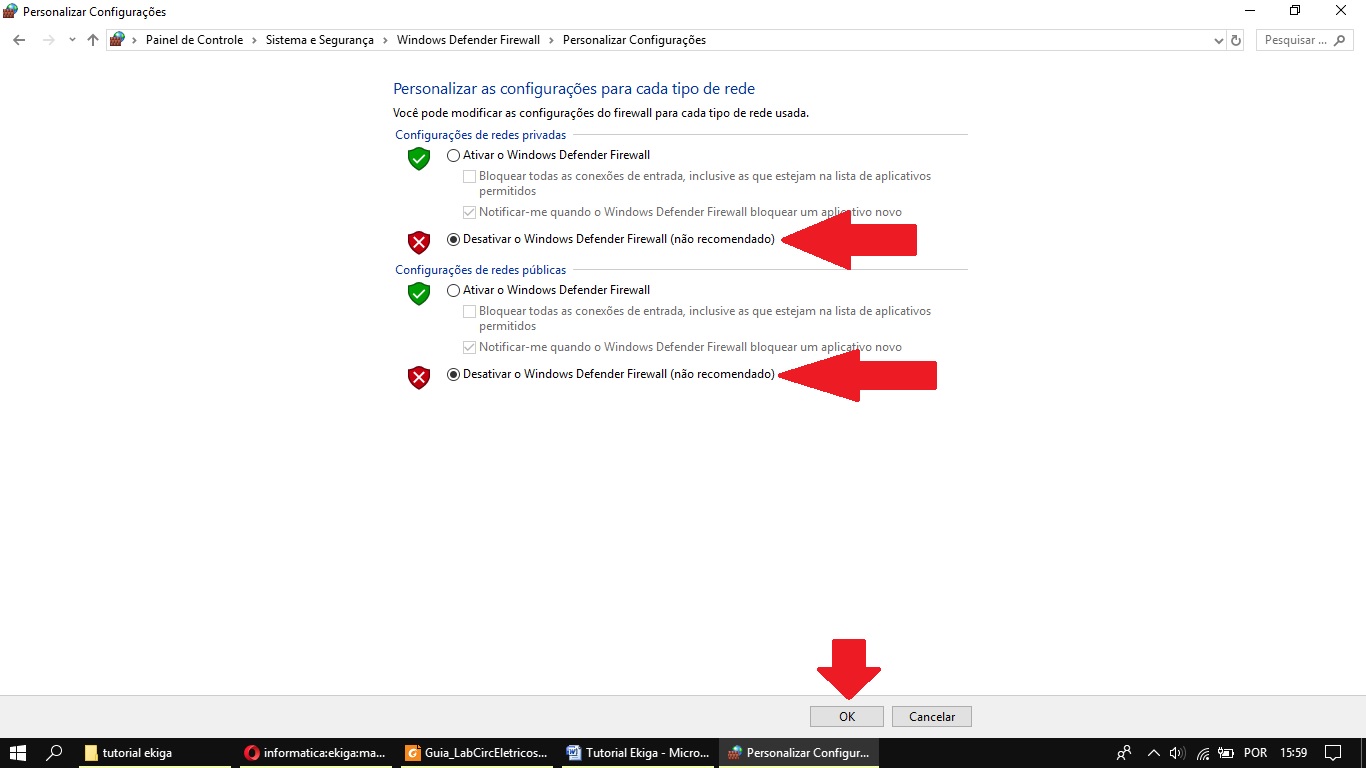This screenshot has width=1366, height=768.
Task: Select Ativar Firewall for private networks
Action: tap(454, 156)
